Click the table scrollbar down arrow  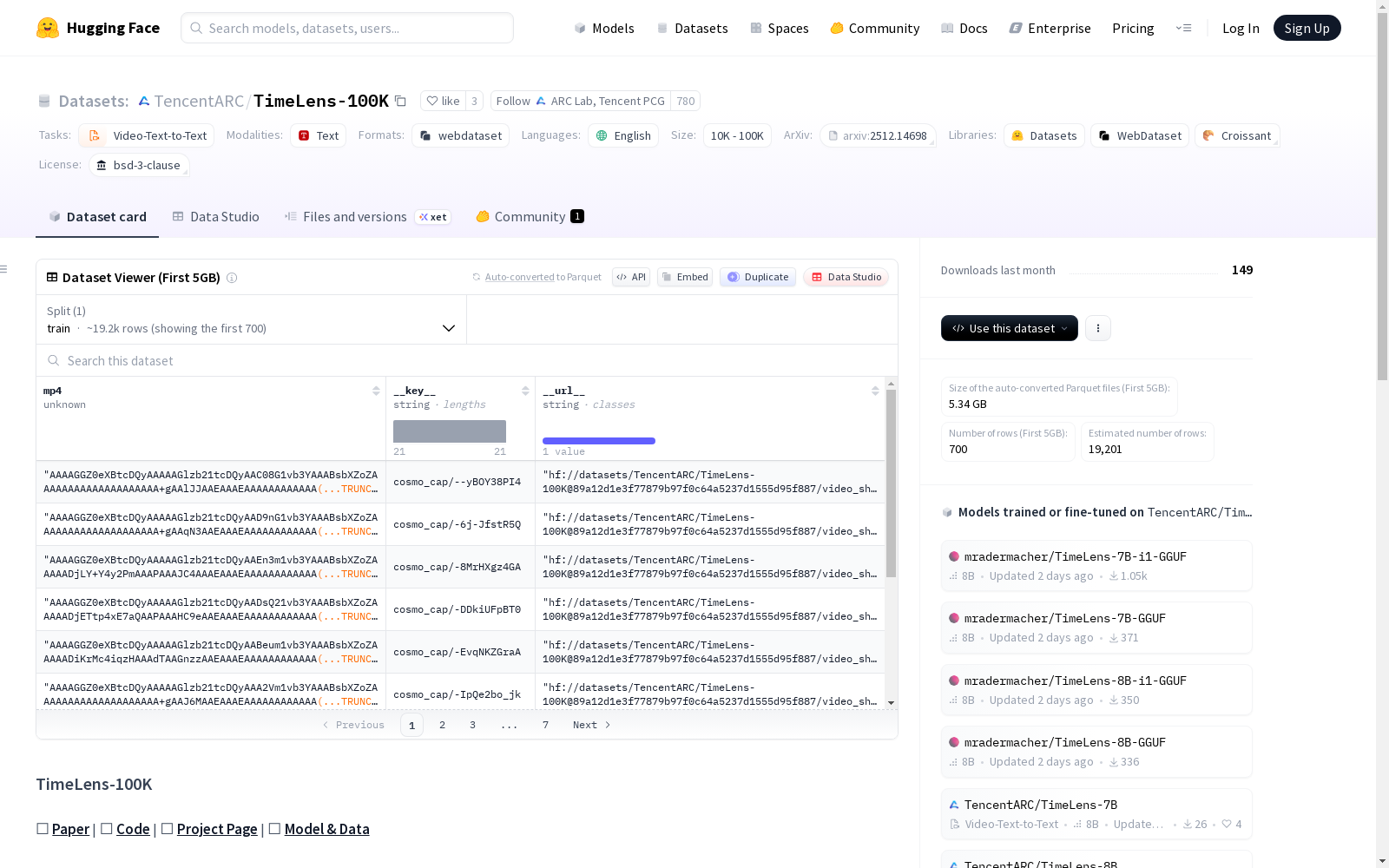891,703
